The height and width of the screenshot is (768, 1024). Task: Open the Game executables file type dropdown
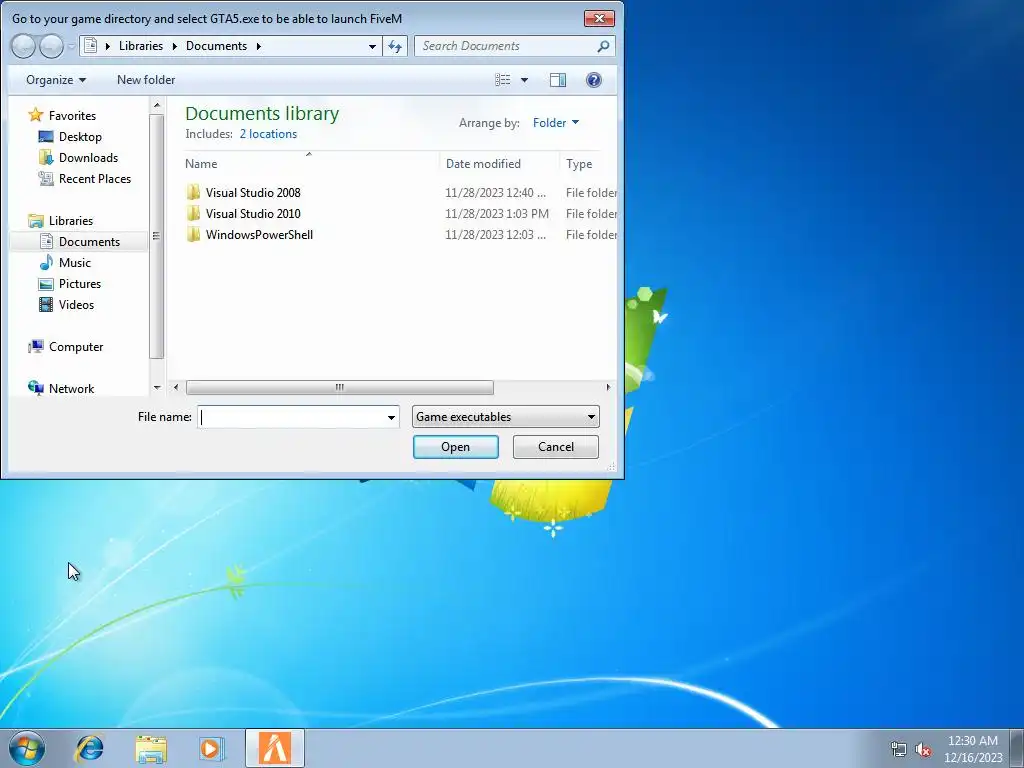(505, 417)
